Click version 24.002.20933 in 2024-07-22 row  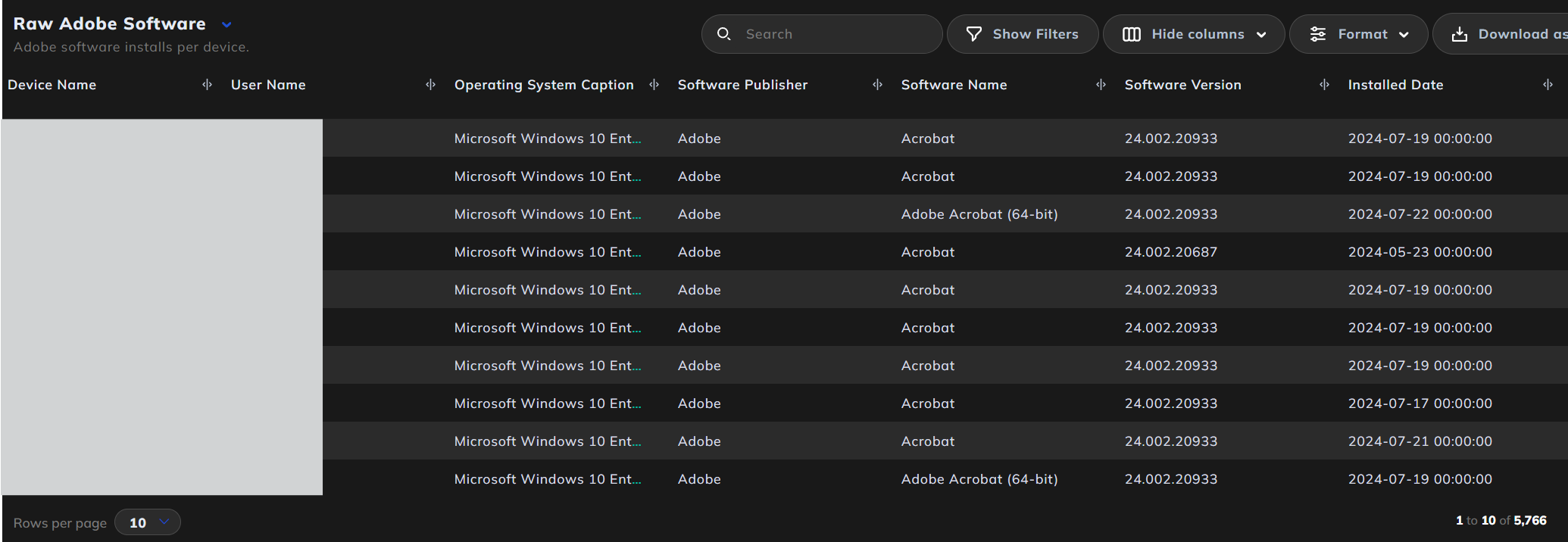tap(1171, 214)
